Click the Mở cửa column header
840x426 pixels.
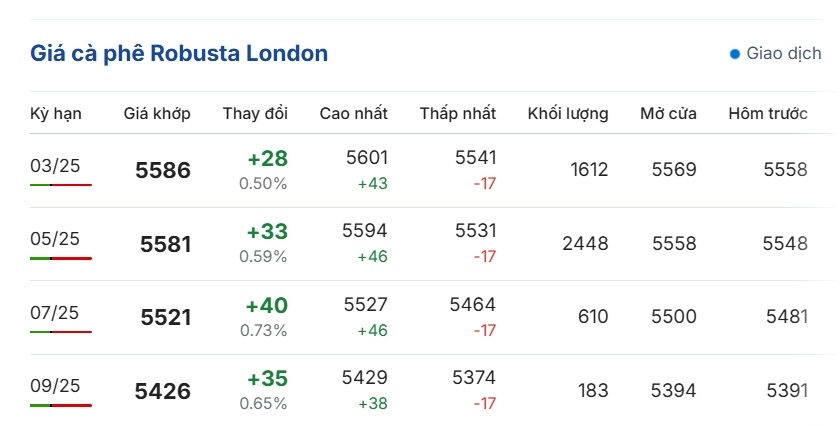point(669,113)
